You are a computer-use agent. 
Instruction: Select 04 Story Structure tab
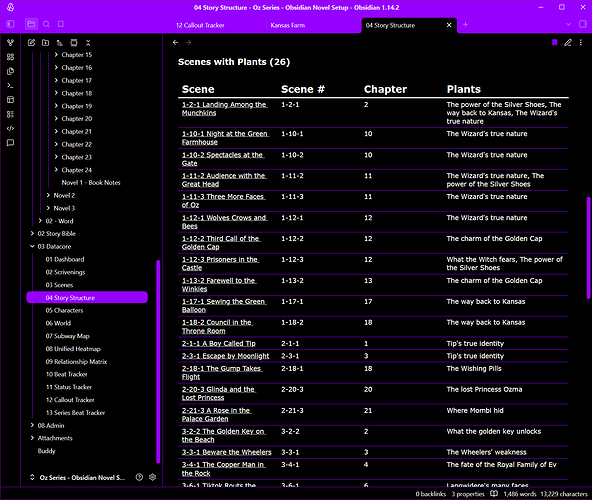(390, 25)
